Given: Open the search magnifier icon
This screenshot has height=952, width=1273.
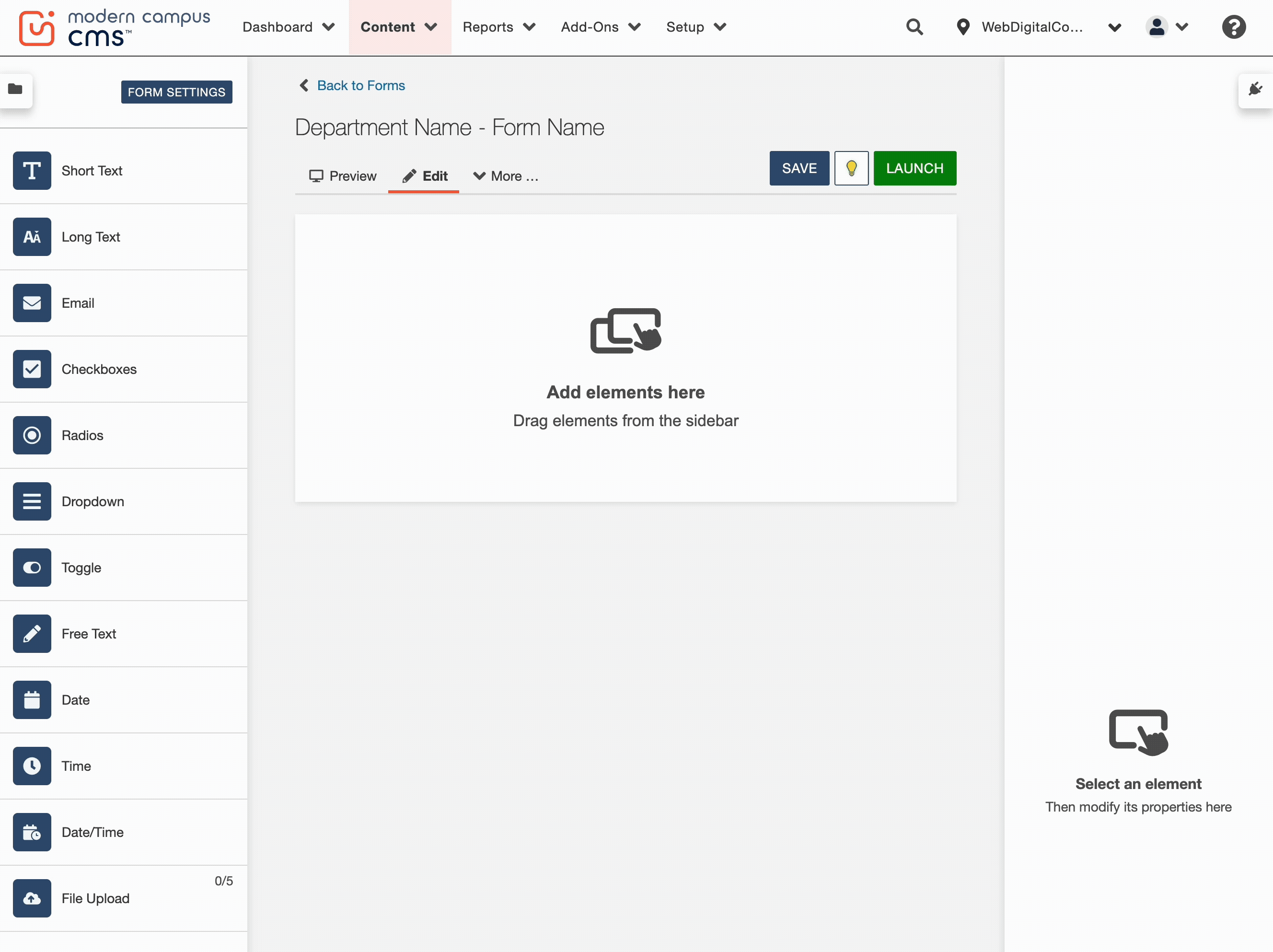Looking at the screenshot, I should (914, 27).
